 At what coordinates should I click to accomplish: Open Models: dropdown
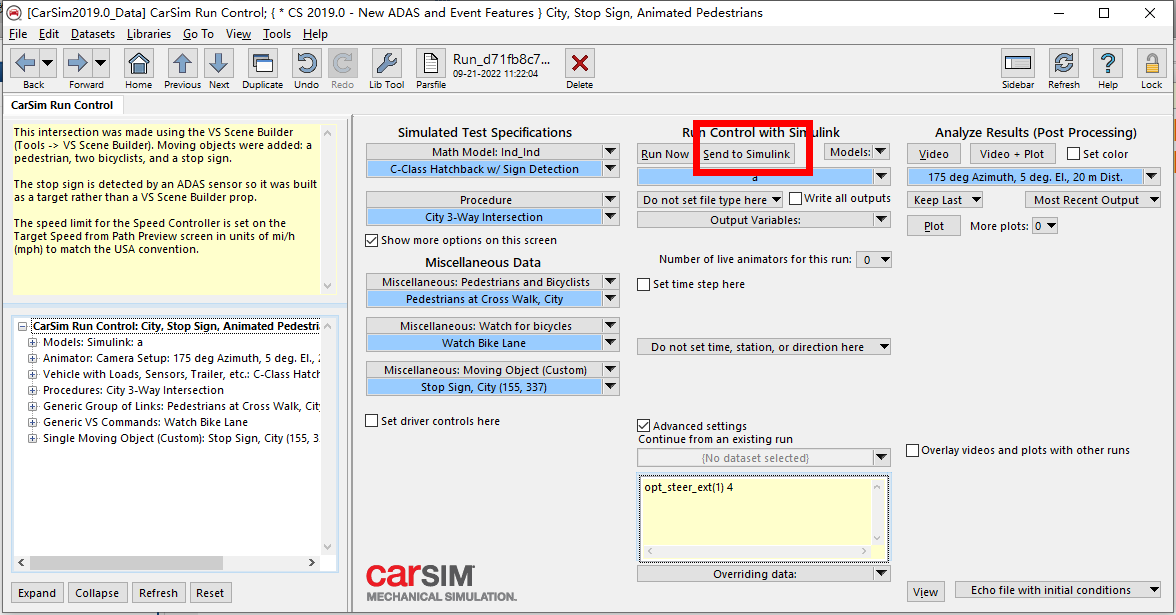coord(856,152)
